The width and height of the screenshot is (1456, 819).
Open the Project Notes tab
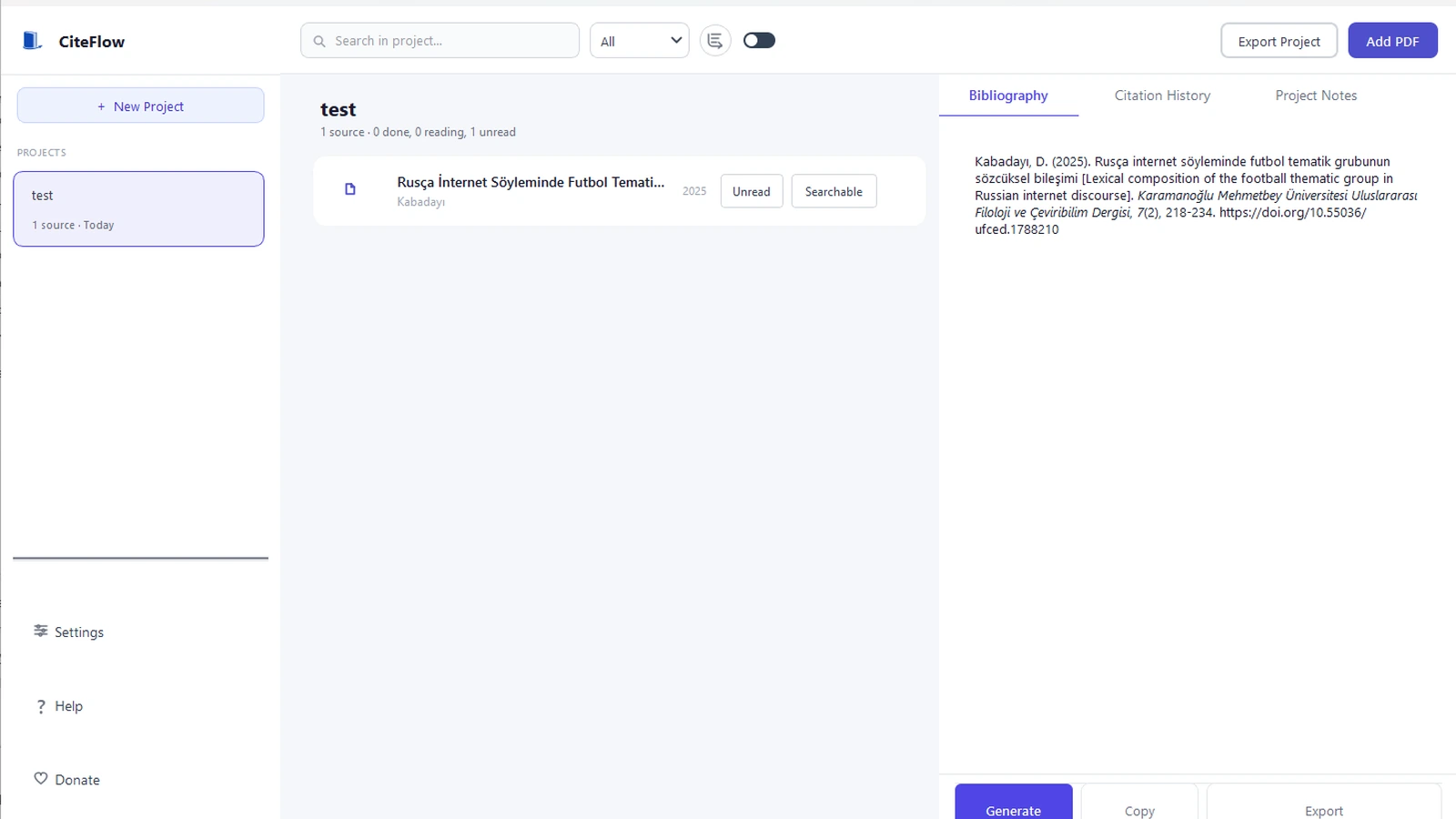[1316, 96]
